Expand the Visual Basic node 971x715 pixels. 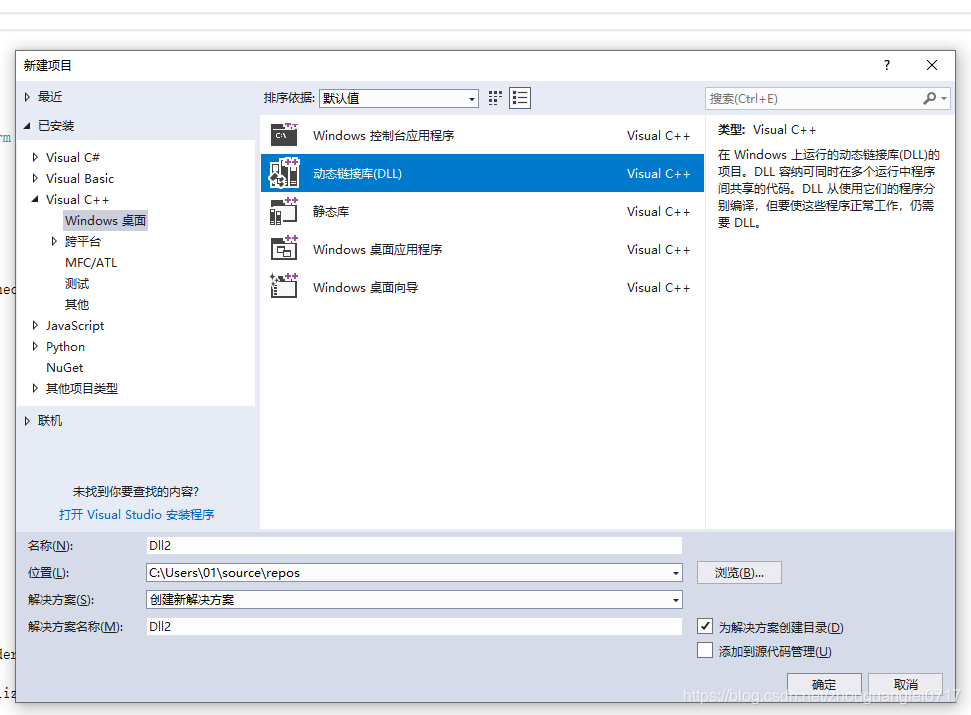35,178
